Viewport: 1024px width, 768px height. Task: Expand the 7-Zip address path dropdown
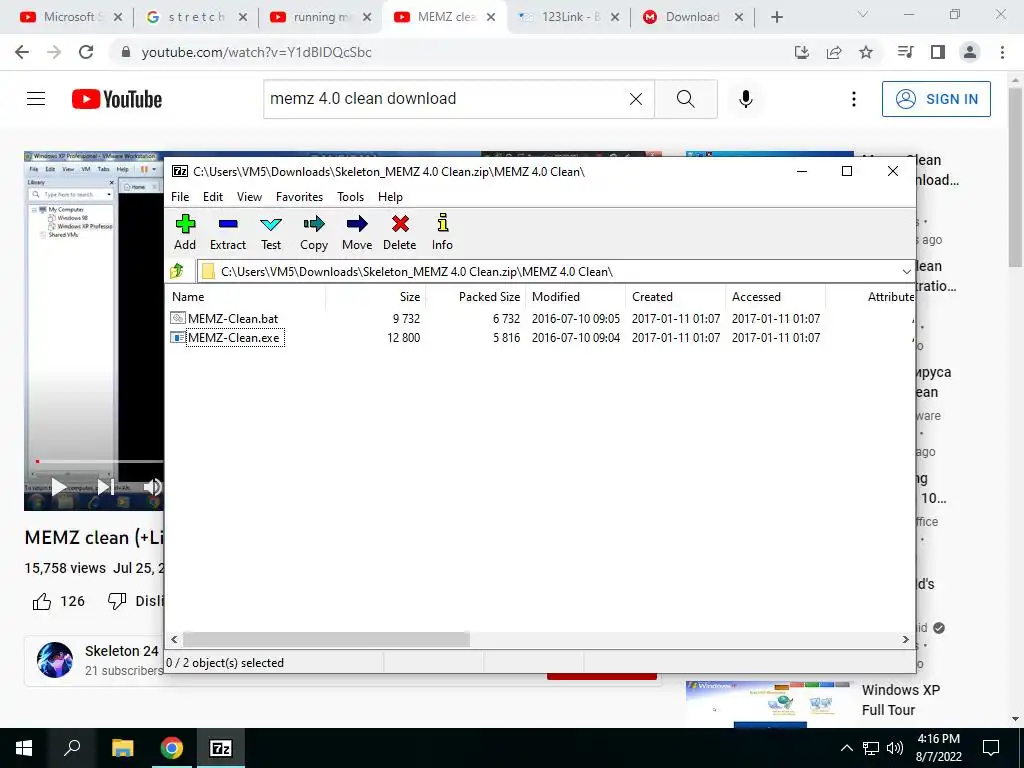(906, 272)
